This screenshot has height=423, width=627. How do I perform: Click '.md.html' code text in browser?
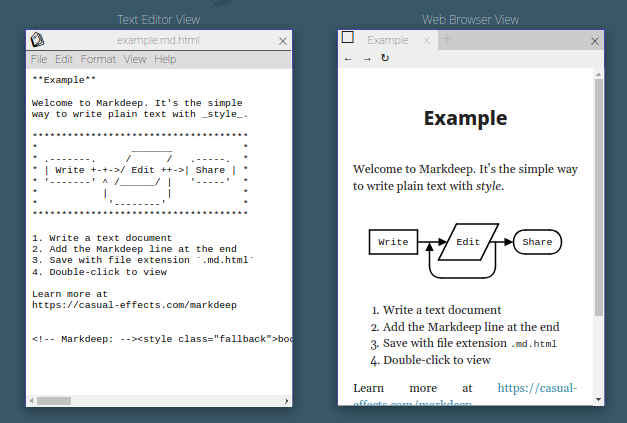(534, 344)
